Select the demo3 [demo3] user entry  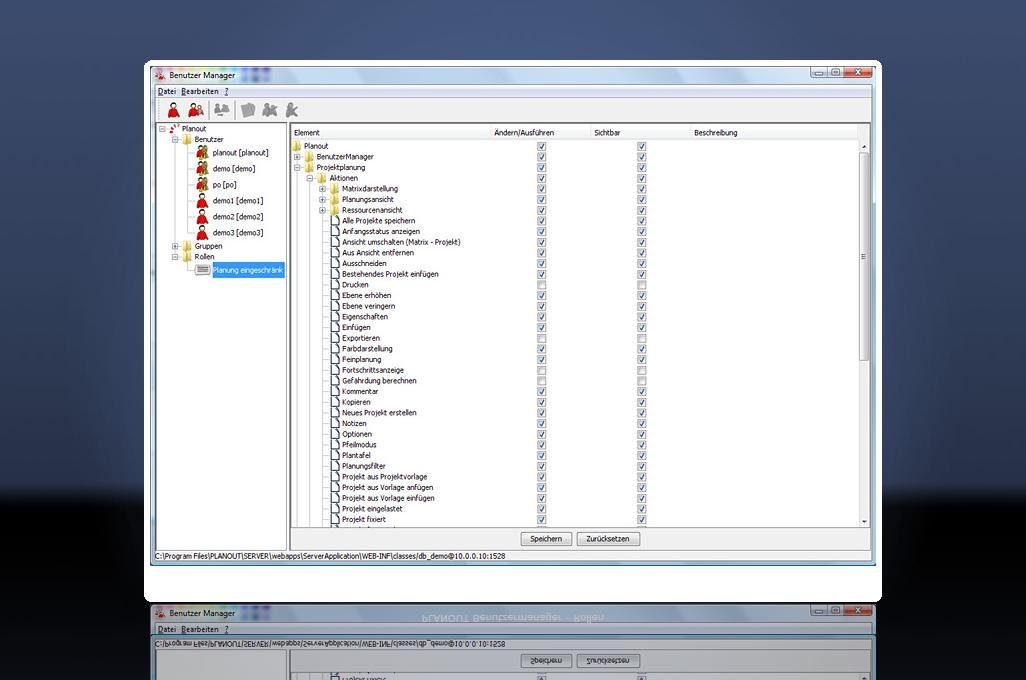coord(237,233)
